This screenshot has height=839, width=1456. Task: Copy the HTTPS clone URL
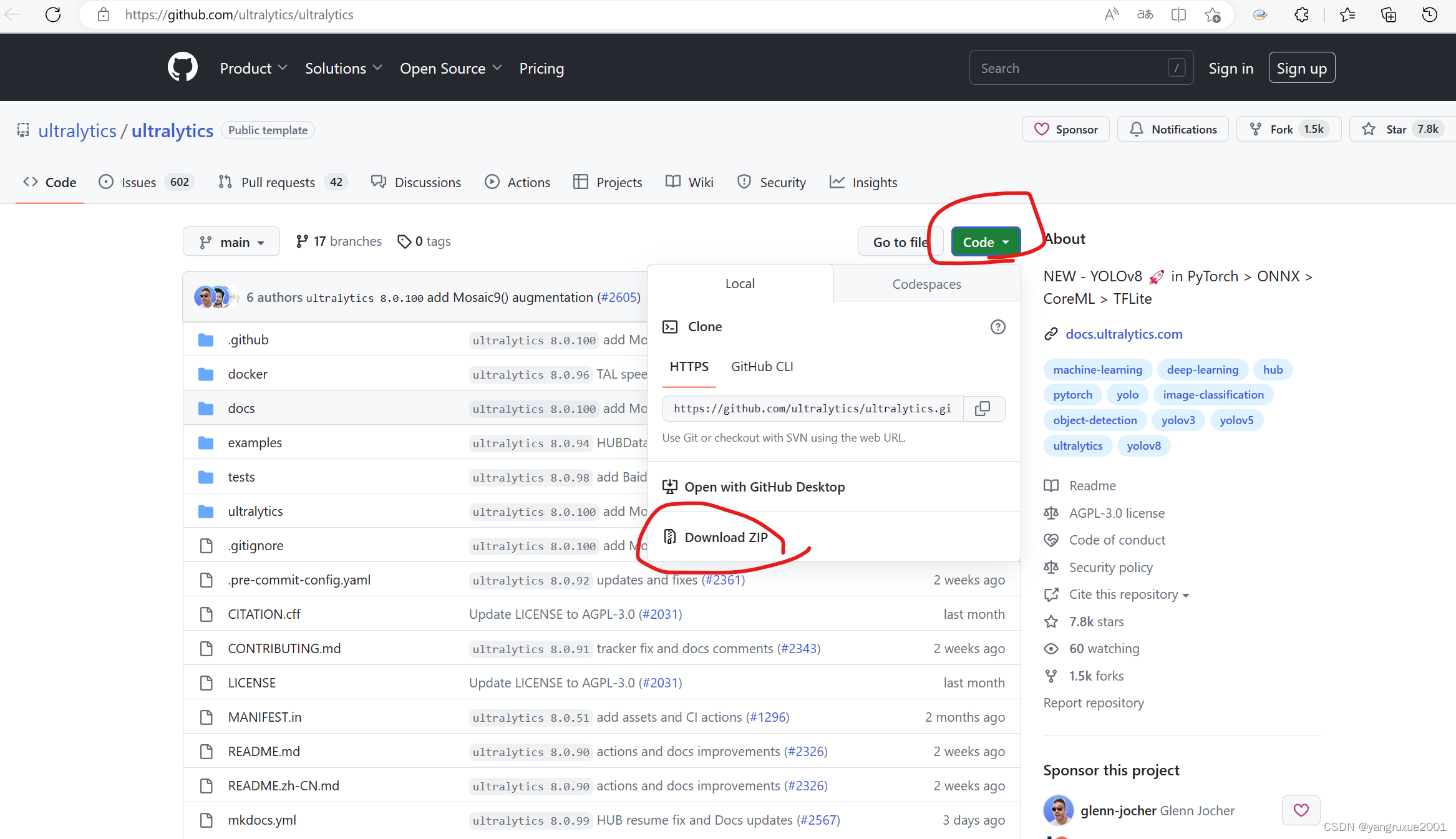[983, 409]
